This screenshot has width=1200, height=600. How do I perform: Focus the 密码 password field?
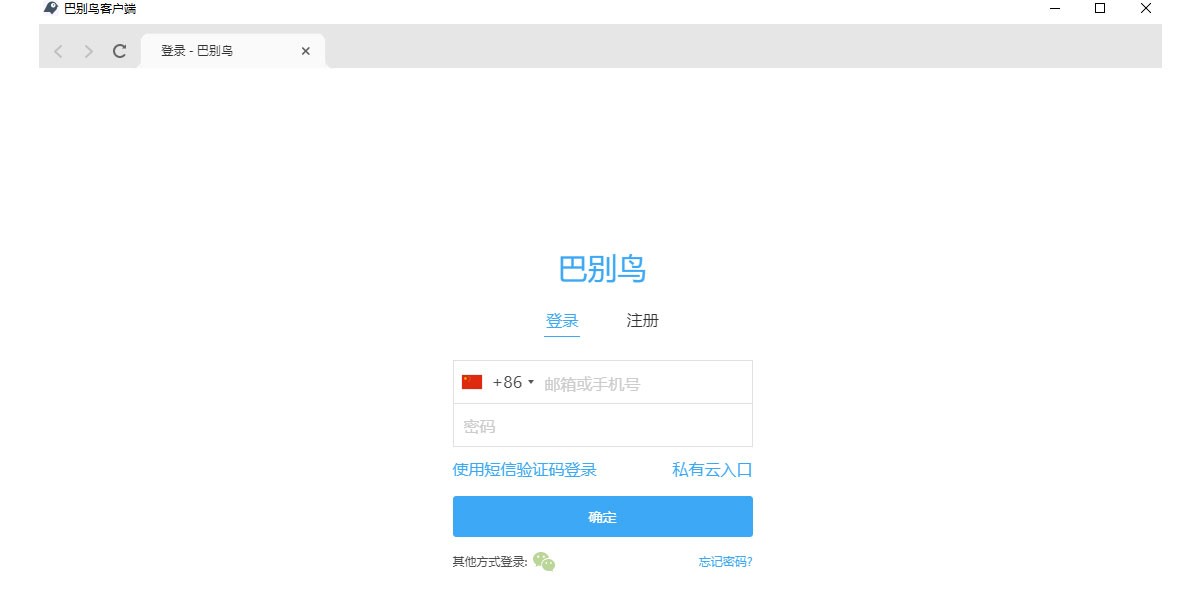[x=603, y=426]
